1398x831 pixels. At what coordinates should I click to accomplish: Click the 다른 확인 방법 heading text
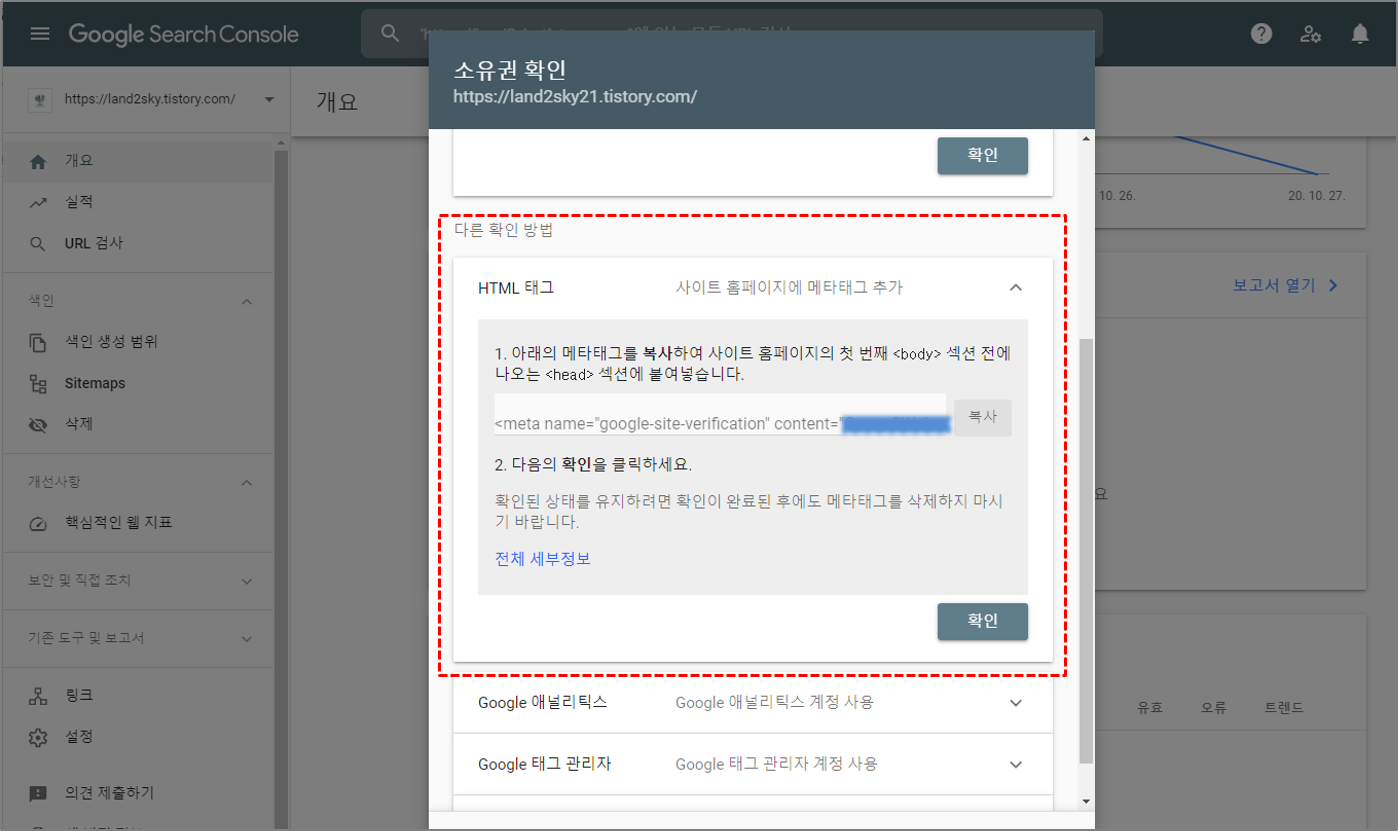coord(503,231)
